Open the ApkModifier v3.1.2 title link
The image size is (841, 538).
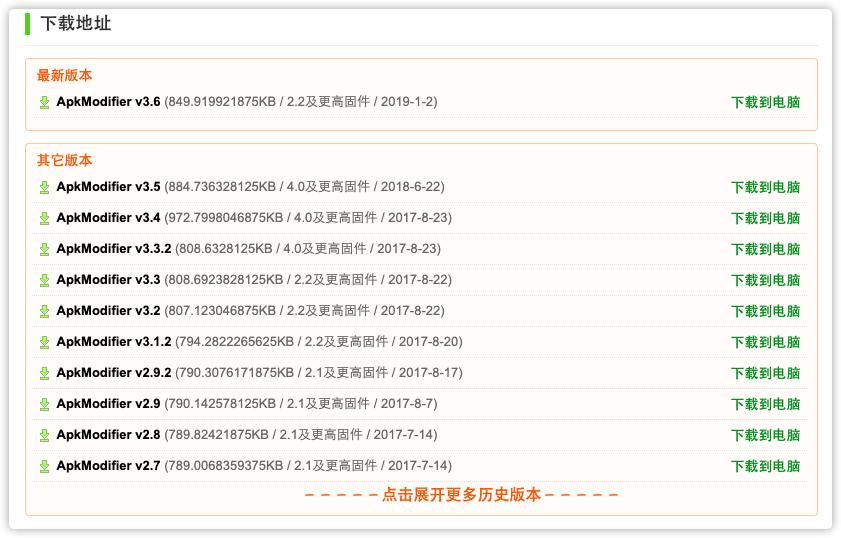click(x=114, y=342)
